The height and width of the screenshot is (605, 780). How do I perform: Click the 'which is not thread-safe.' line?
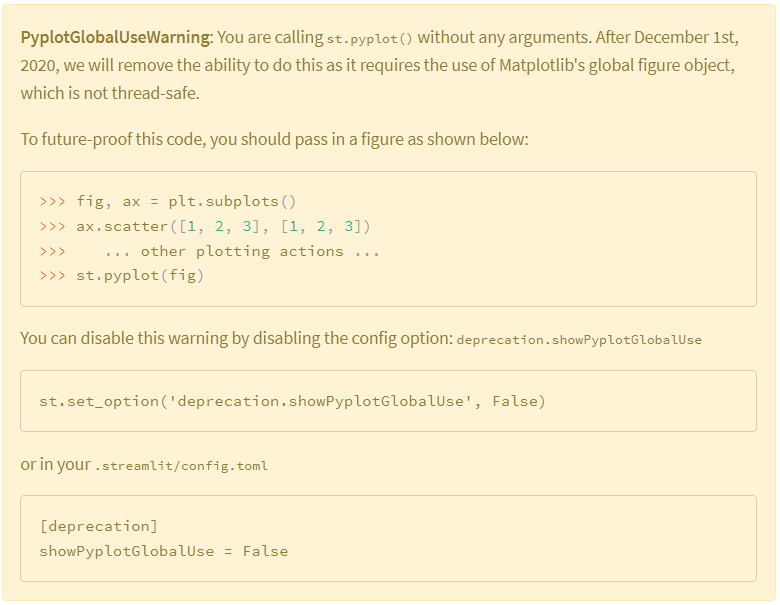tap(110, 93)
